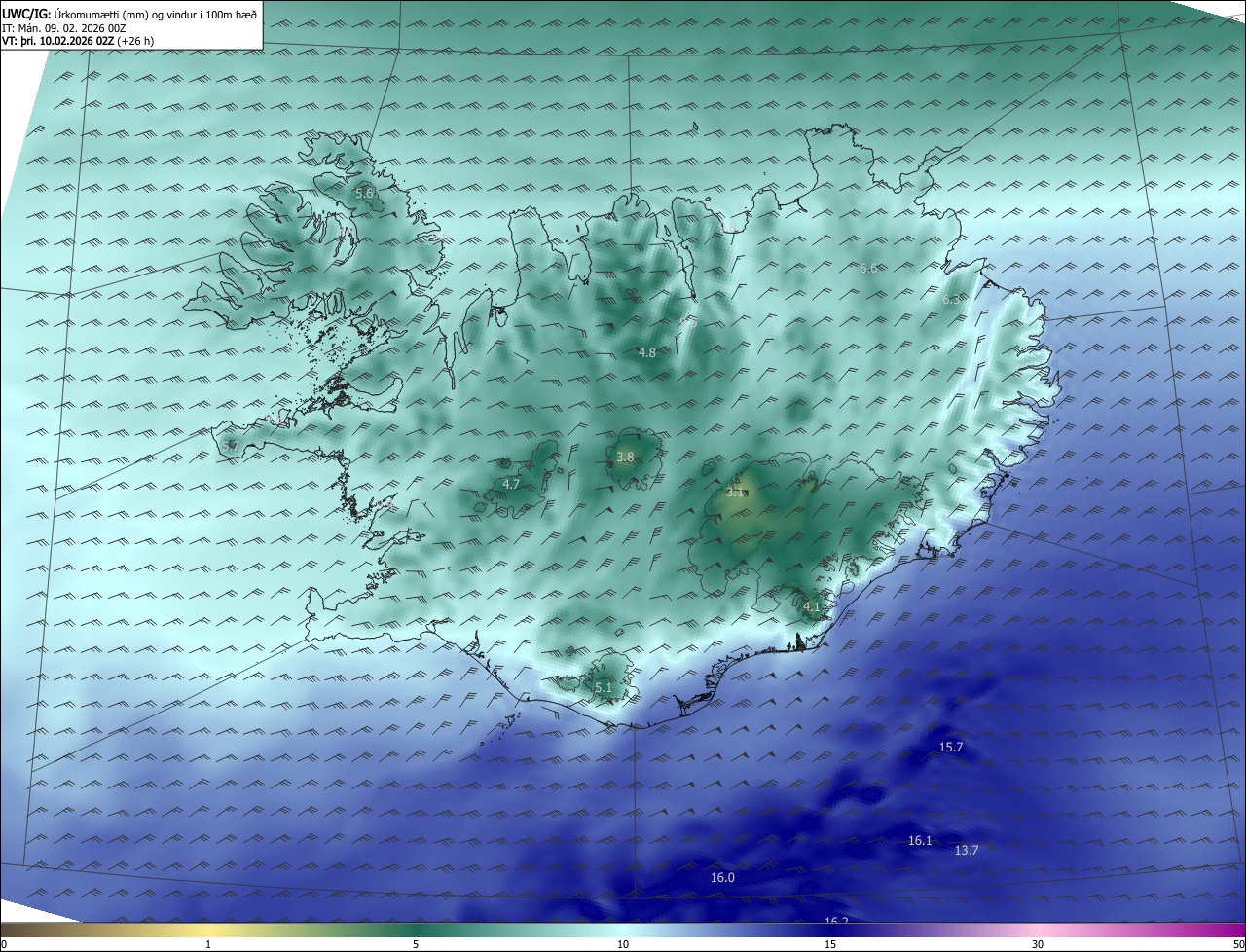The width and height of the screenshot is (1246, 952).
Task: Click the 5.7 value on the western peninsula
Action: 230,446
